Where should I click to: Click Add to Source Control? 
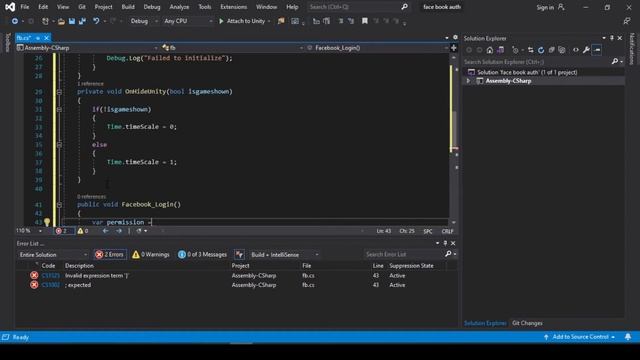coord(579,337)
